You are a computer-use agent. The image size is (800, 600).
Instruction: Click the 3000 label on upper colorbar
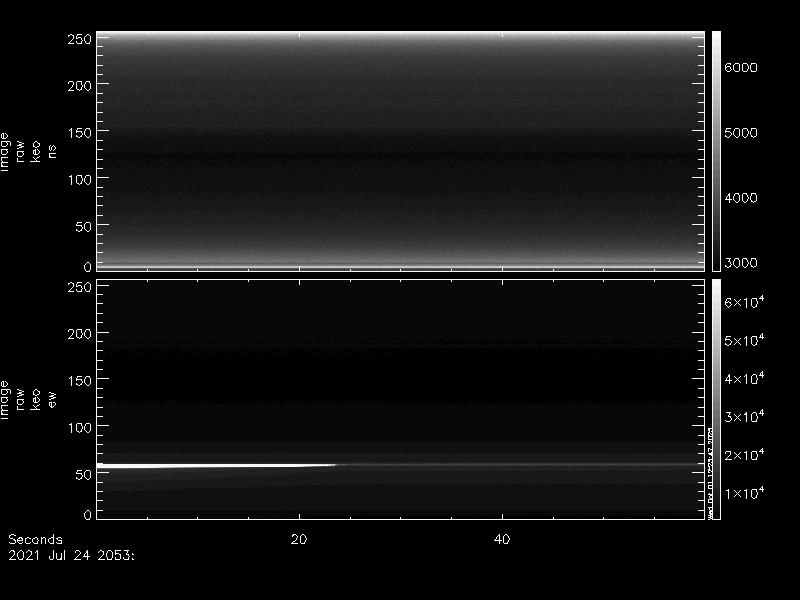click(x=741, y=263)
